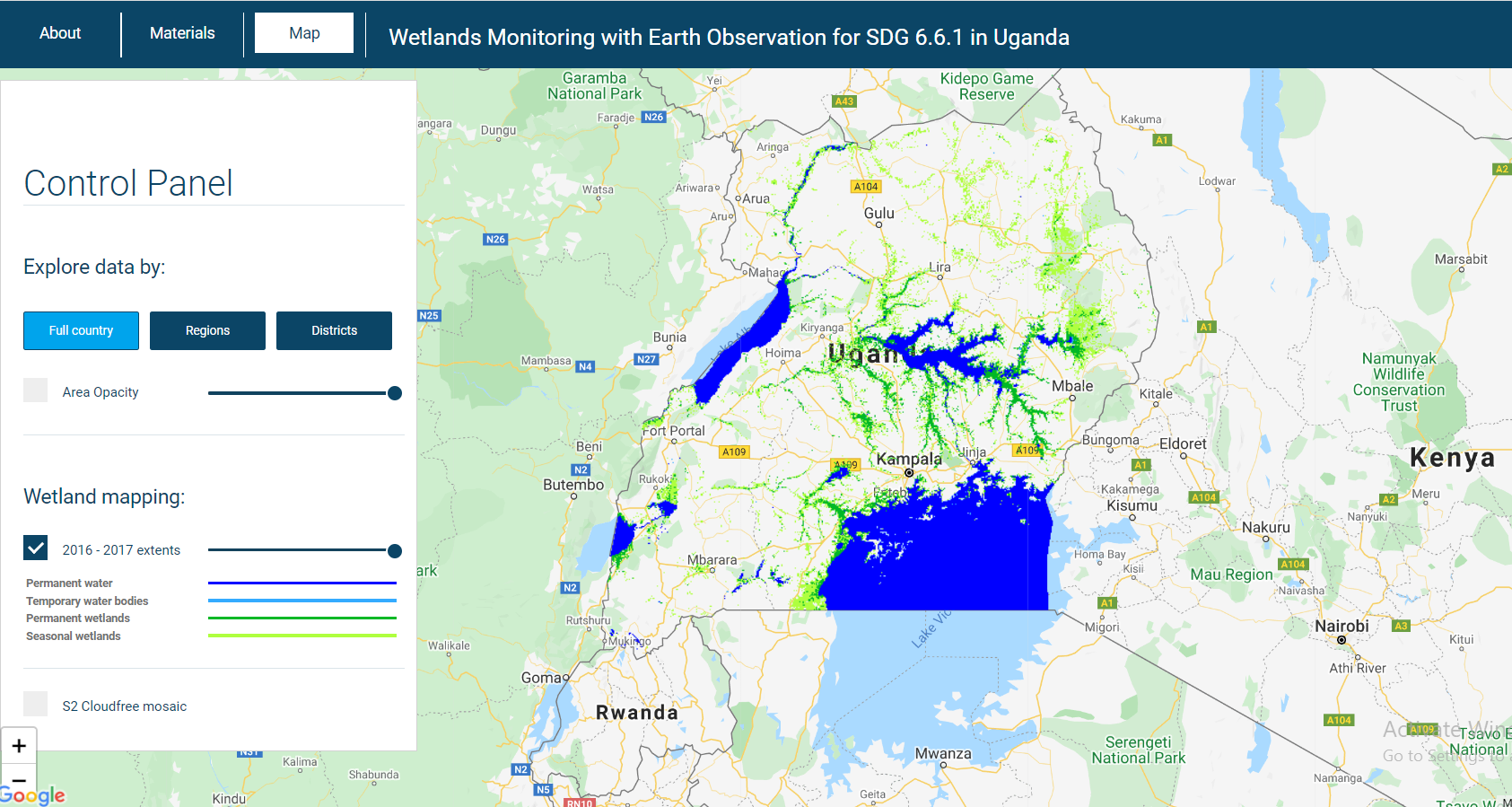Click the Nakuru label on map
This screenshot has width=1512, height=807.
tap(1266, 528)
